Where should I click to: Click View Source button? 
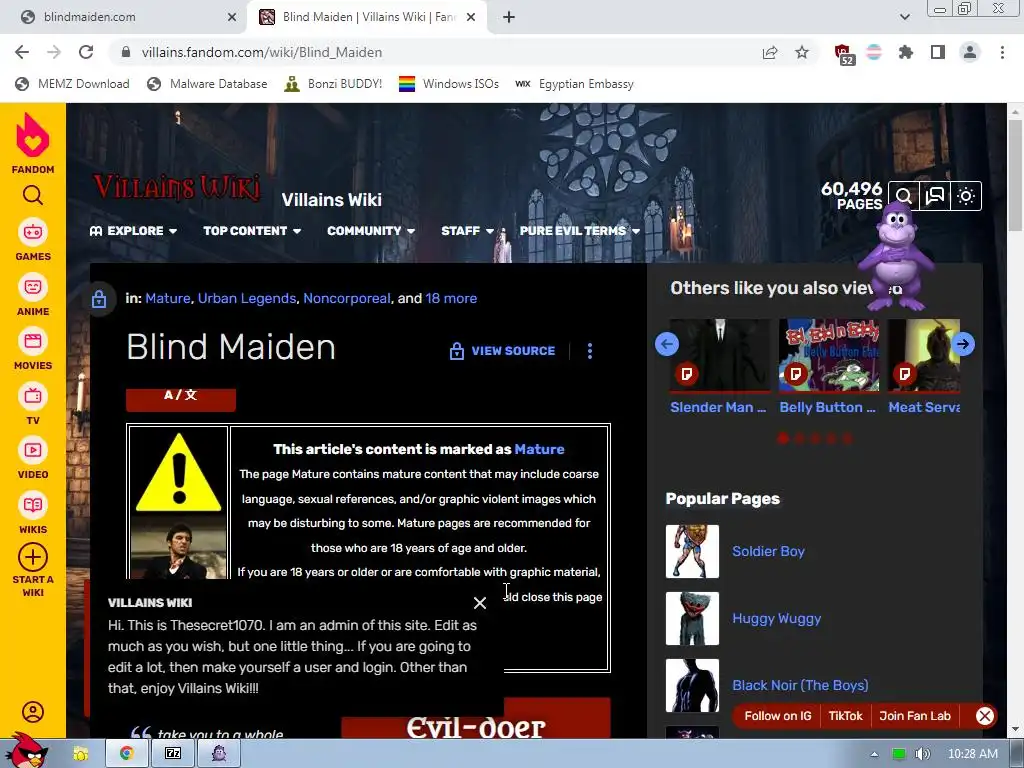pyautogui.click(x=502, y=351)
